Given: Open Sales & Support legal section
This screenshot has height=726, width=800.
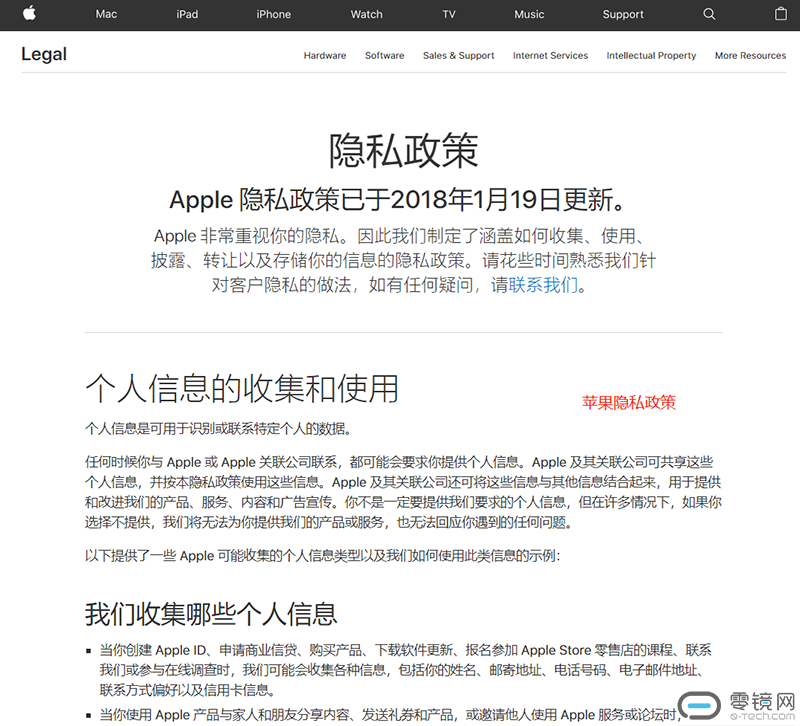Looking at the screenshot, I should point(459,56).
